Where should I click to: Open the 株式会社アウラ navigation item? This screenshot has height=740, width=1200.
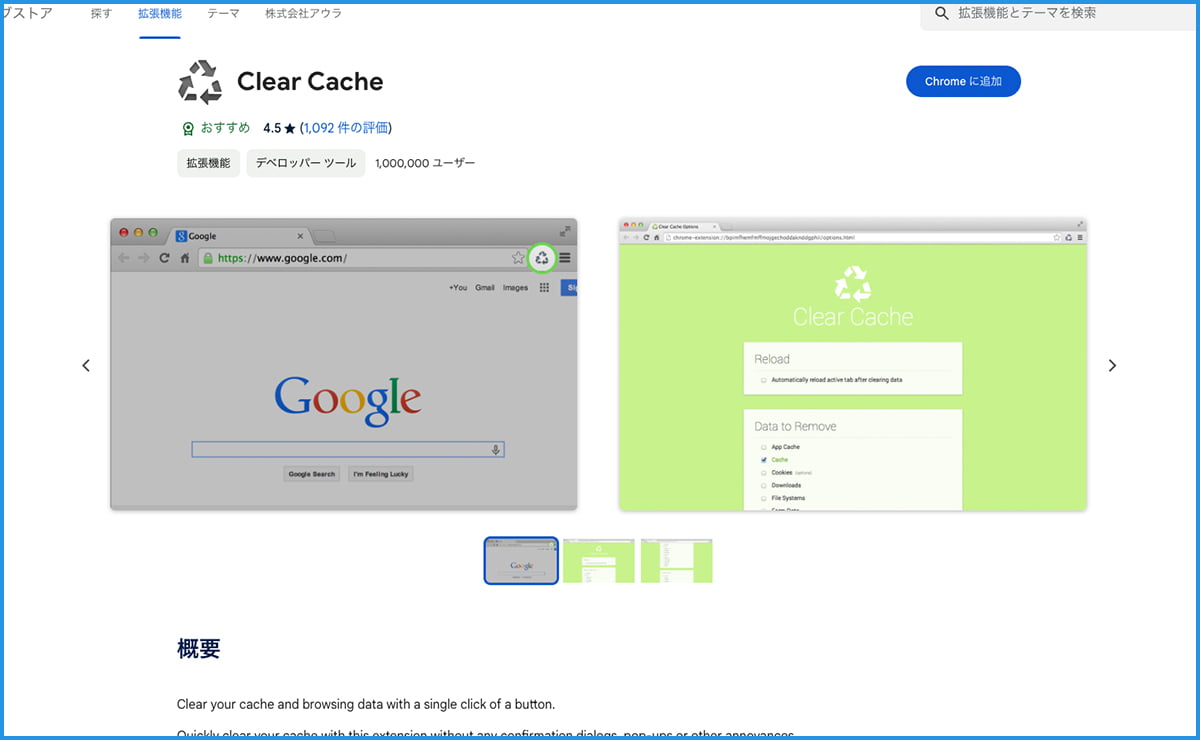point(303,14)
